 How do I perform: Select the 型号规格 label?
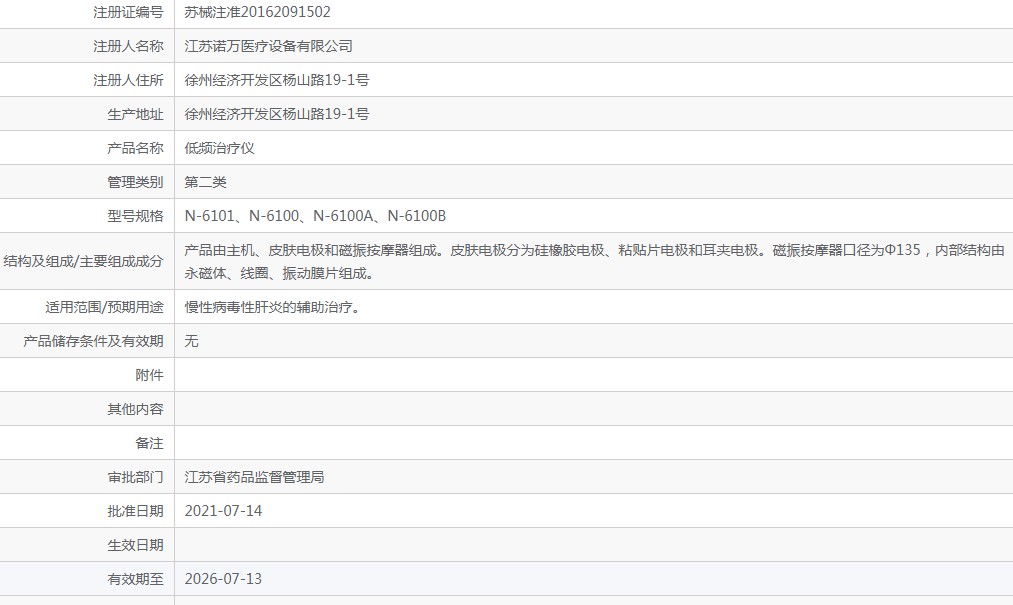coord(135,216)
